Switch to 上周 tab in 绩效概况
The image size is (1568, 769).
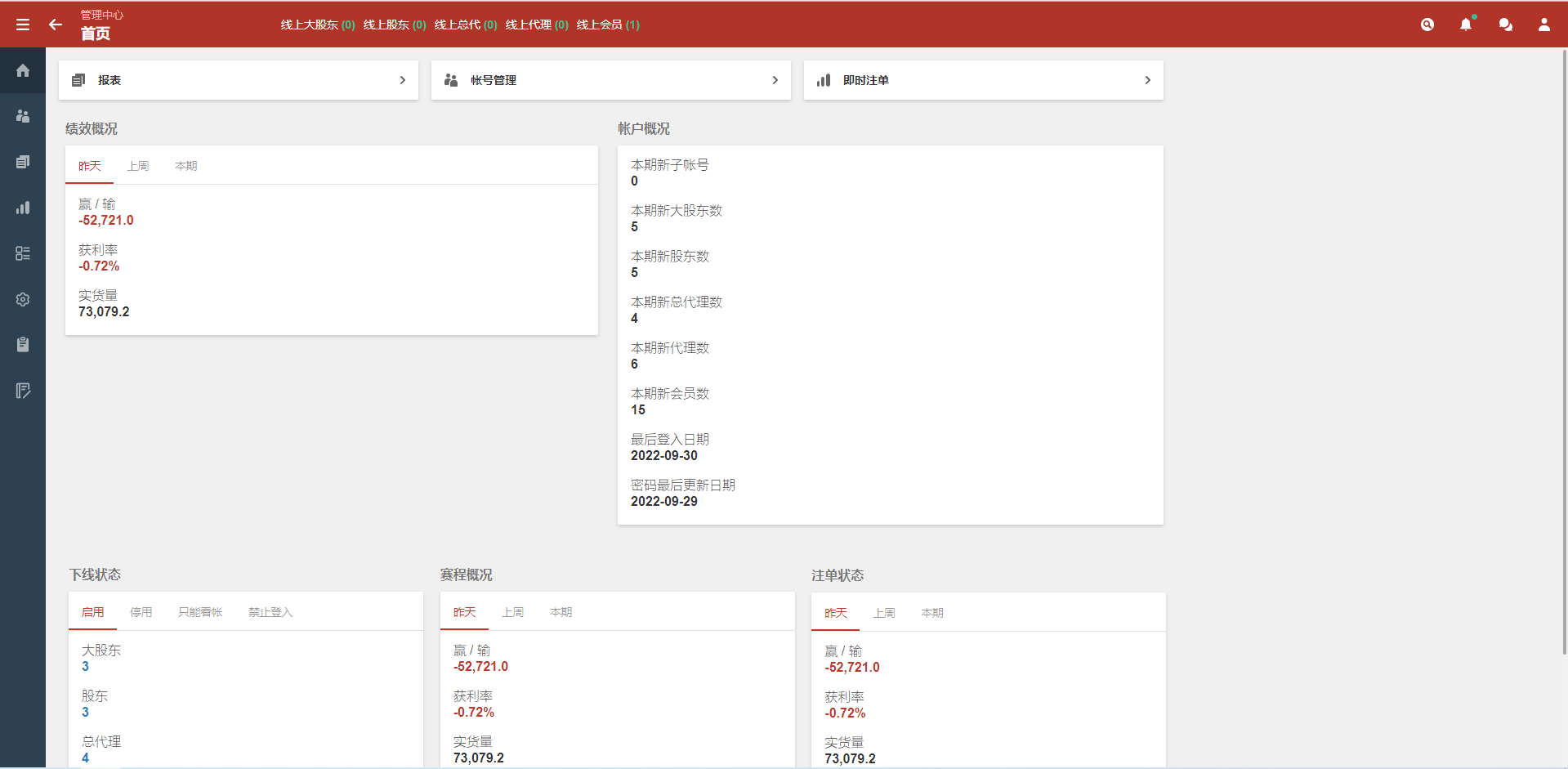point(139,165)
